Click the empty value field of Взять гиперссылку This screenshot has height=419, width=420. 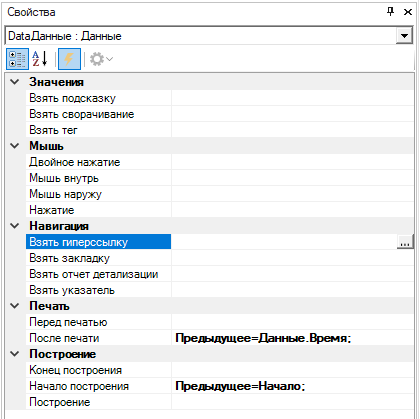284,242
